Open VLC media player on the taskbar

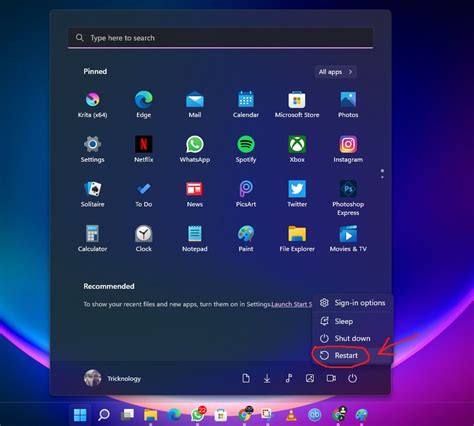(x=291, y=415)
